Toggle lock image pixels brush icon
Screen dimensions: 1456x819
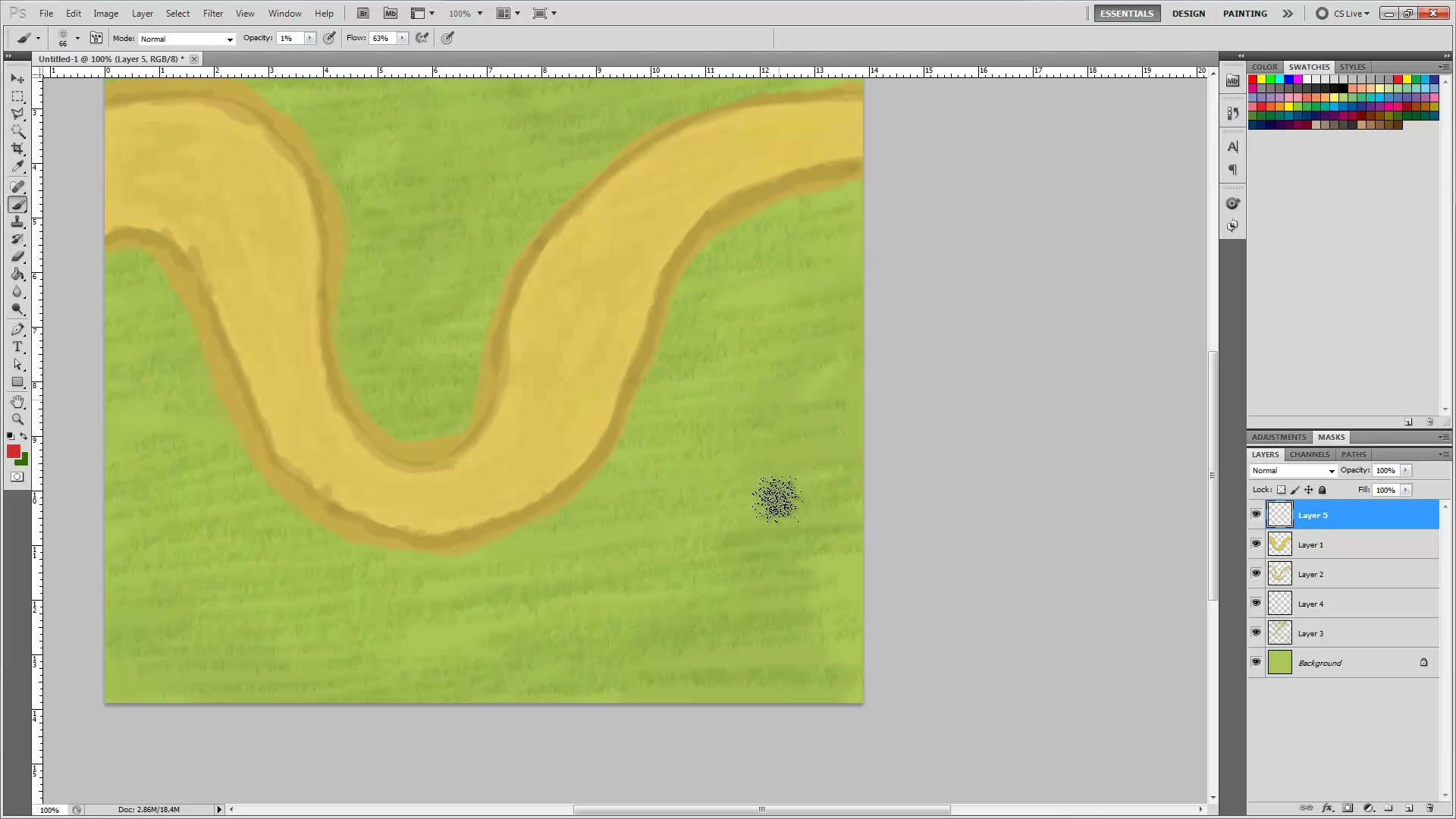(1295, 490)
